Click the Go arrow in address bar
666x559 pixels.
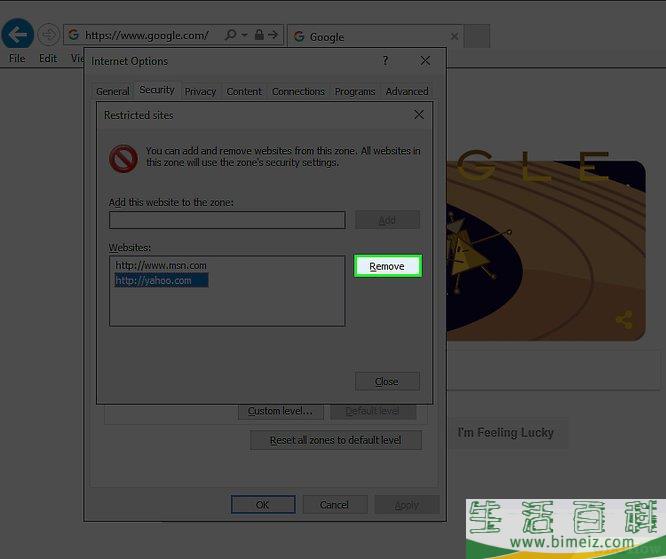pos(273,34)
